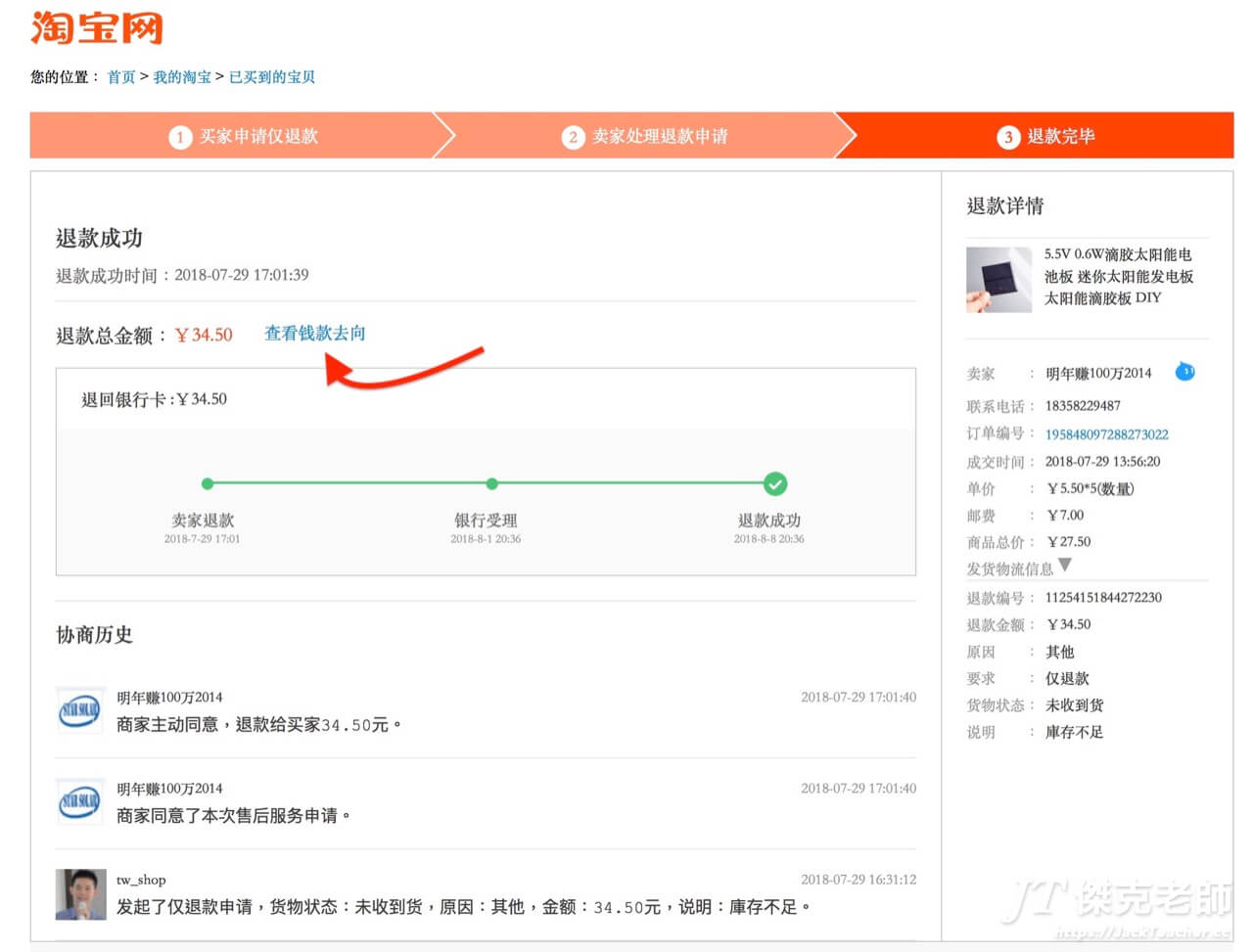Open the solar panel product thumbnail
The width and height of the screenshot is (1253, 952).
click(998, 280)
